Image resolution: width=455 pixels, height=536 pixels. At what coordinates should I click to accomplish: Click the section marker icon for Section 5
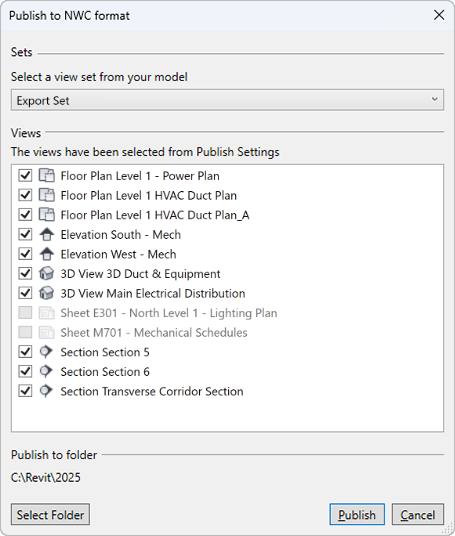point(46,352)
